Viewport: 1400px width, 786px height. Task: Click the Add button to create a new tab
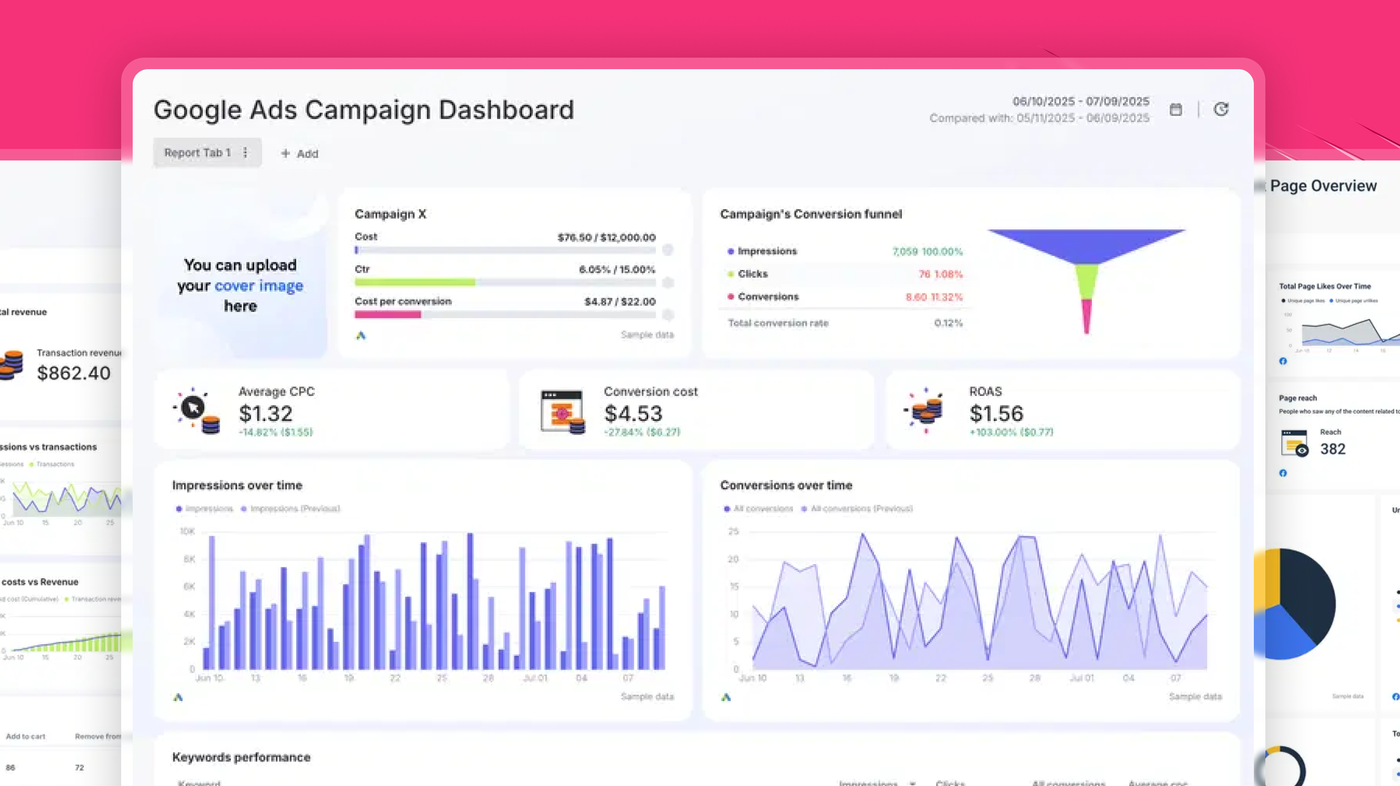click(x=299, y=153)
